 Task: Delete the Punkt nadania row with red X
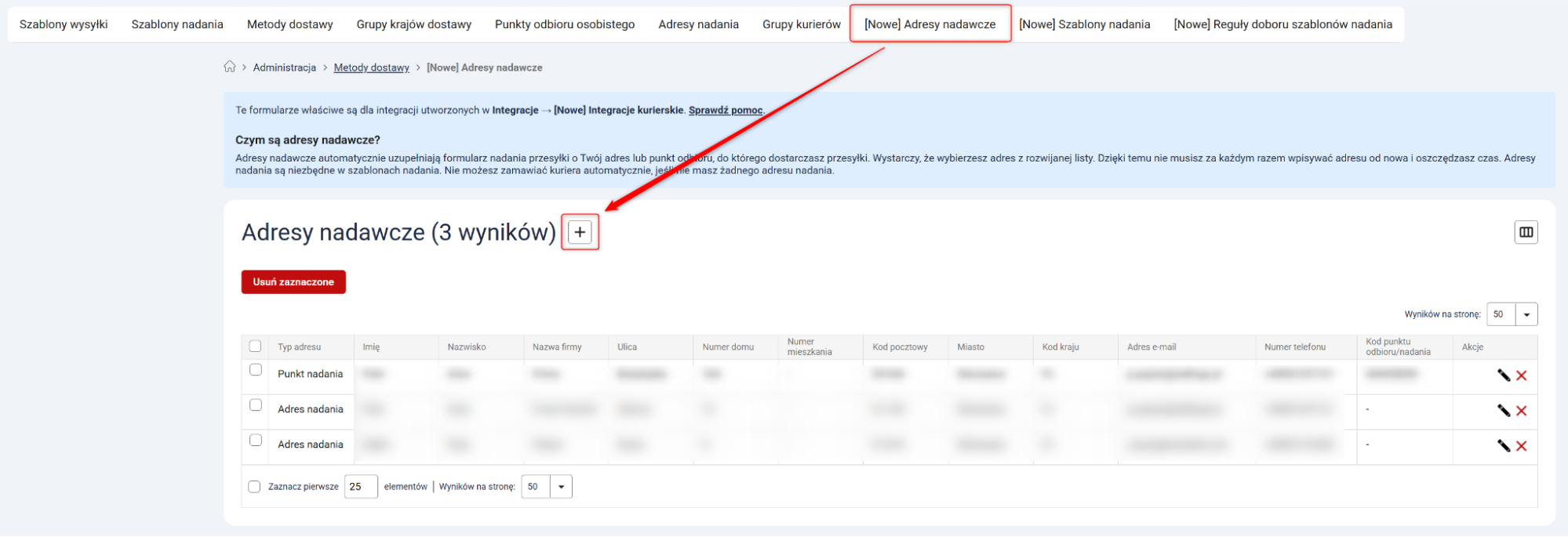1521,376
